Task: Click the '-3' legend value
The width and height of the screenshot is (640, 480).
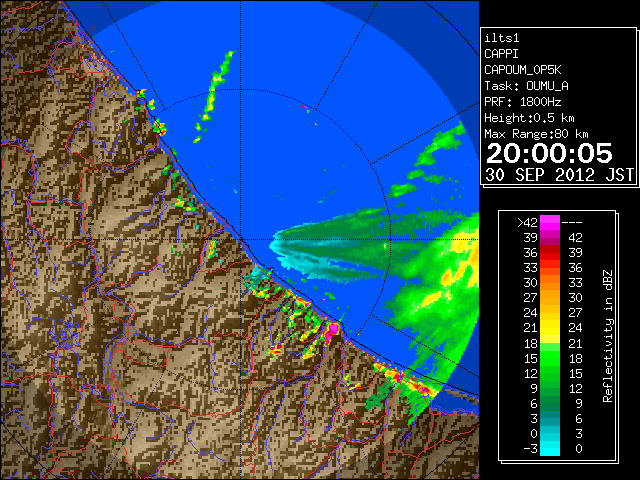Action: pyautogui.click(x=530, y=449)
